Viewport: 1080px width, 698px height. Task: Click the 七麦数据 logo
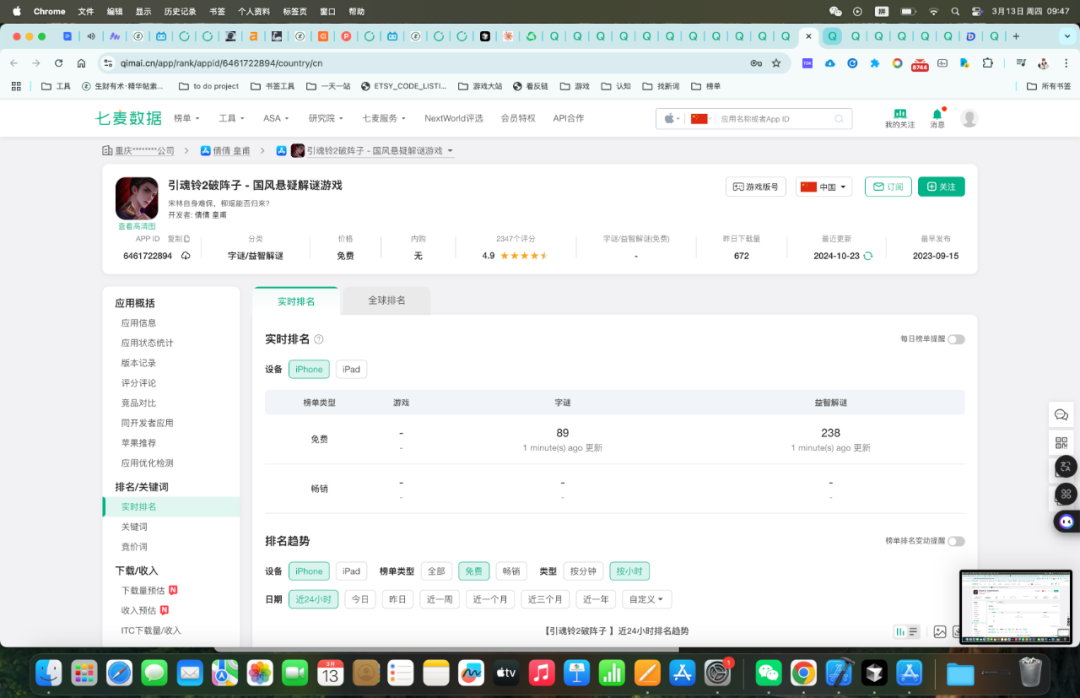[x=128, y=118]
